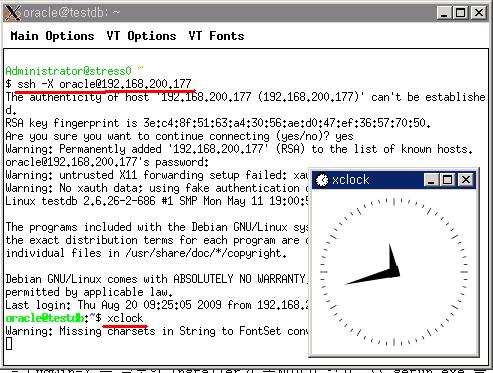Viewport: 493px width, 373px height.
Task: Click the oracle@testdb title bar
Action: pos(229,13)
